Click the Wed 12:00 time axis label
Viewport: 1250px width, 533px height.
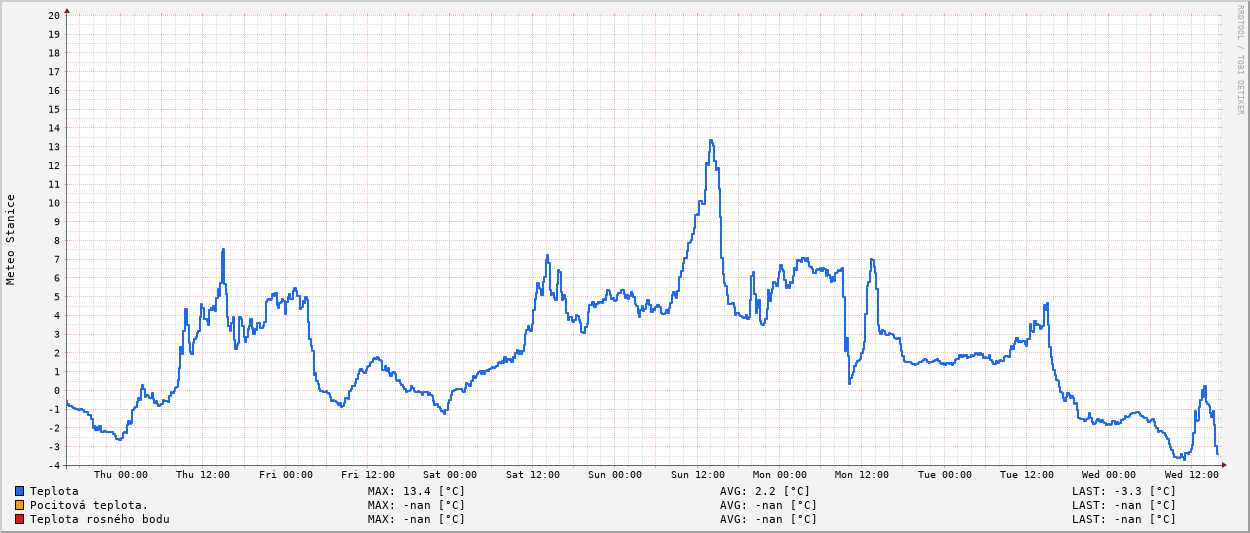coord(1191,475)
